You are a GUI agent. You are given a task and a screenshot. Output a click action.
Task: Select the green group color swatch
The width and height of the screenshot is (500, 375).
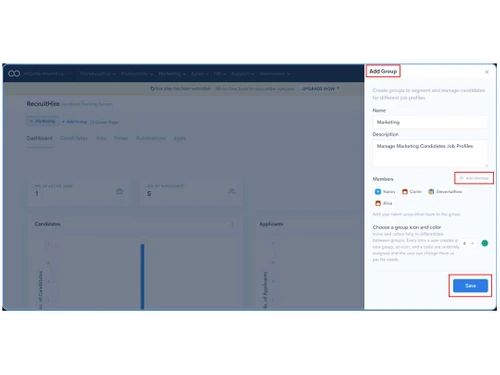pyautogui.click(x=485, y=243)
